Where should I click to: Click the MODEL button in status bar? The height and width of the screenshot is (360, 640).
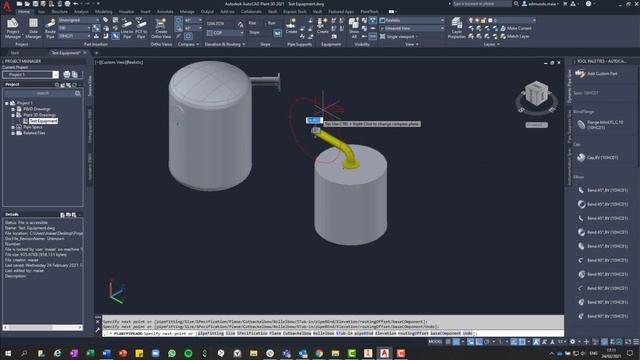[x=435, y=342]
